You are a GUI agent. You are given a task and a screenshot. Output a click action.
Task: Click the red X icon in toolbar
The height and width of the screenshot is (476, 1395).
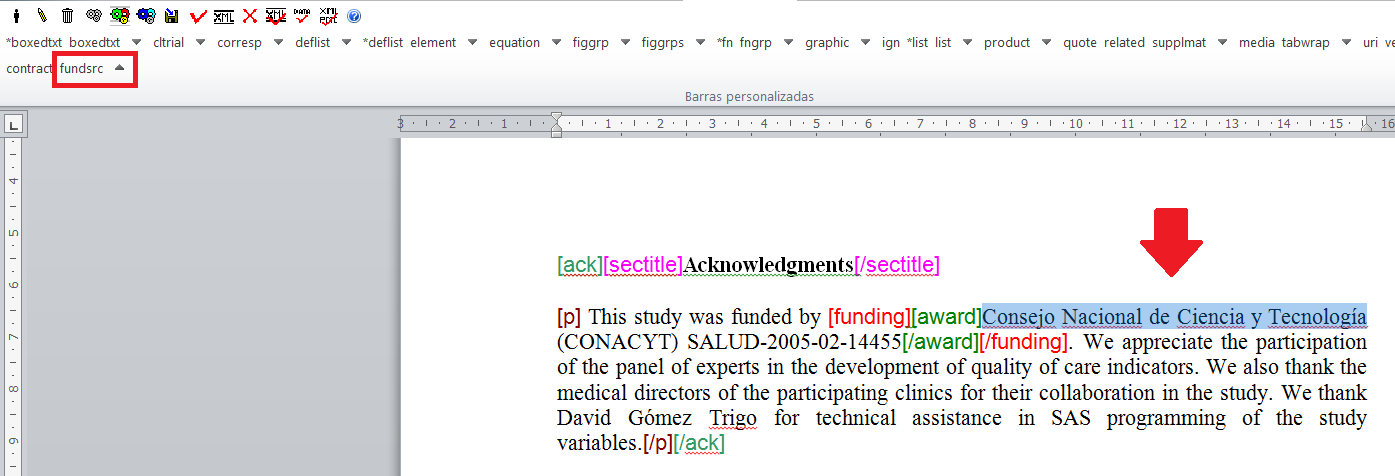(250, 16)
